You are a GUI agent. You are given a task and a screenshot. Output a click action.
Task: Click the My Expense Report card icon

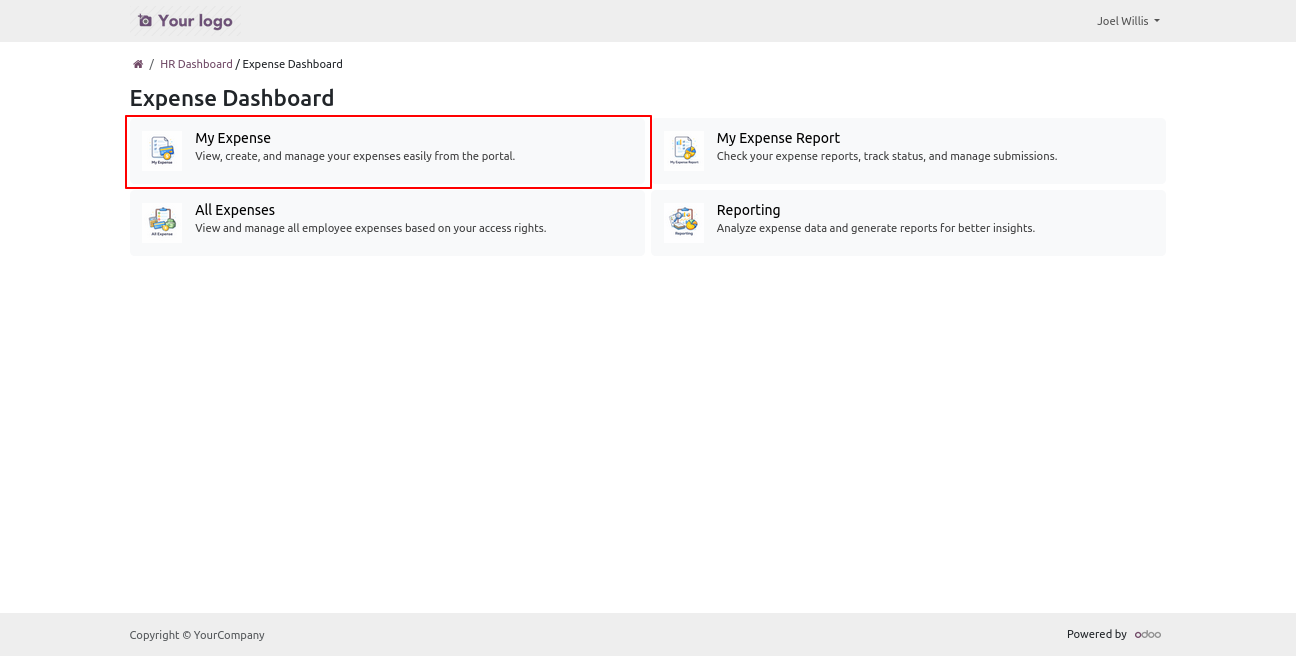pyautogui.click(x=684, y=151)
